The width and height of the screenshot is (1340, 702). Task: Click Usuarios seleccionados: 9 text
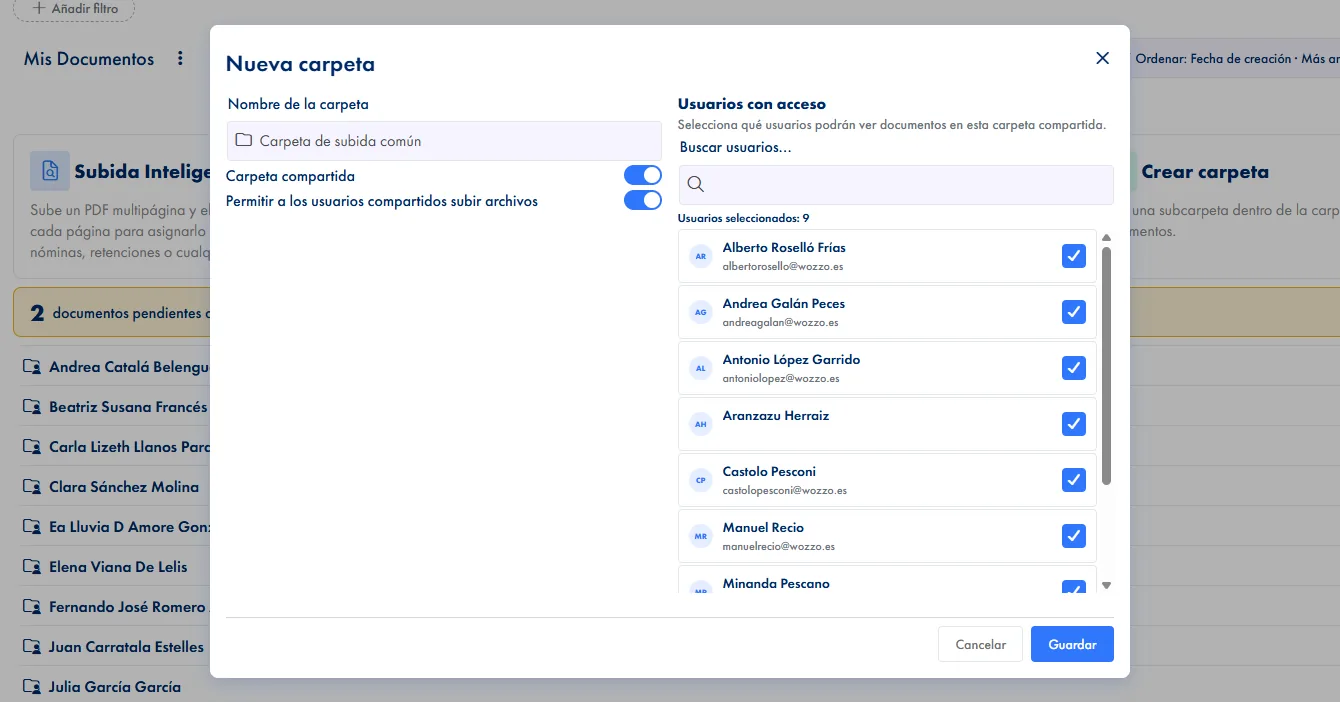[743, 218]
